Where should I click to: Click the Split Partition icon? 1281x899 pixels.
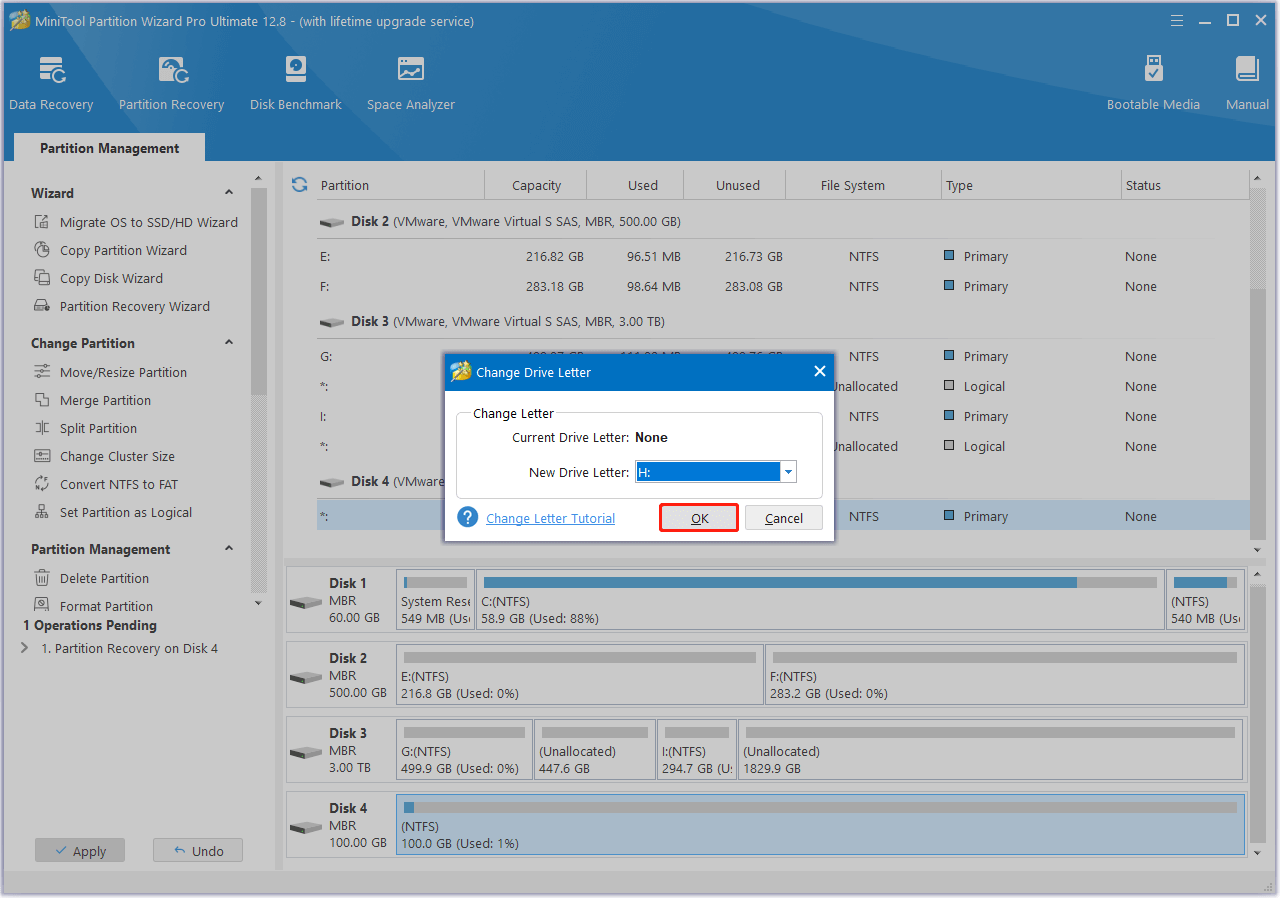[x=42, y=428]
